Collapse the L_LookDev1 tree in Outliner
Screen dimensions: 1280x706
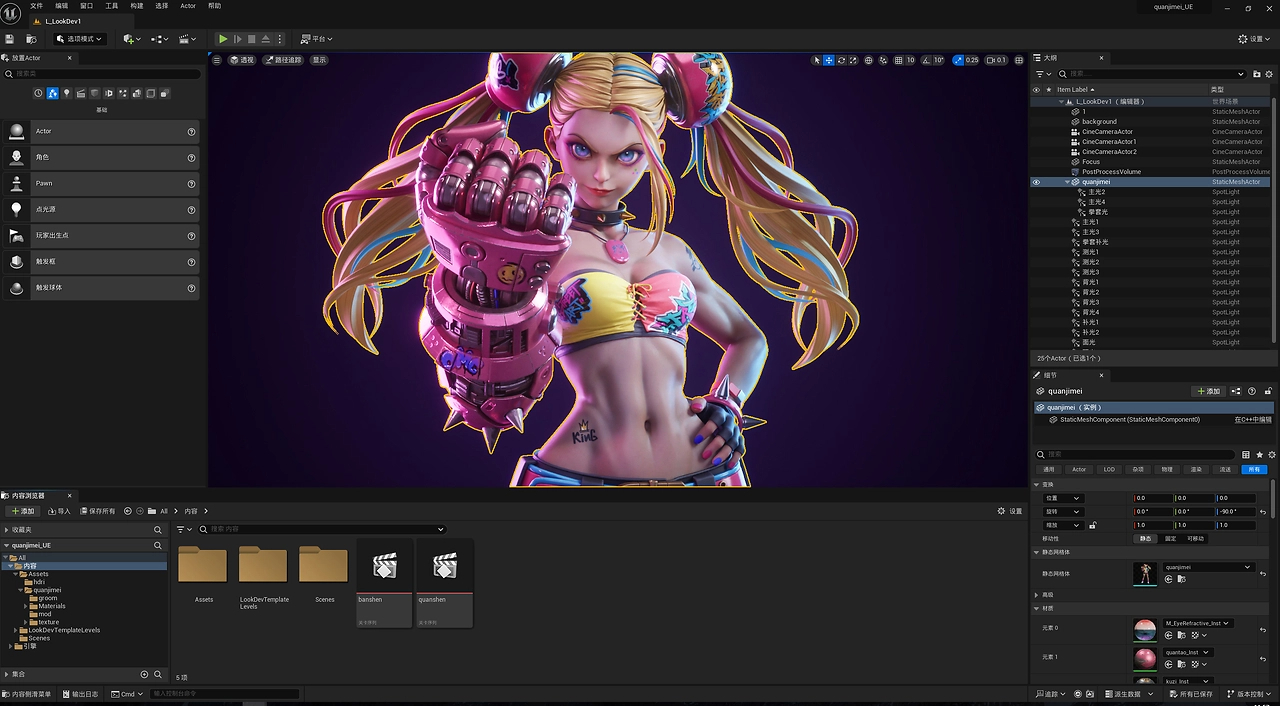click(1062, 101)
